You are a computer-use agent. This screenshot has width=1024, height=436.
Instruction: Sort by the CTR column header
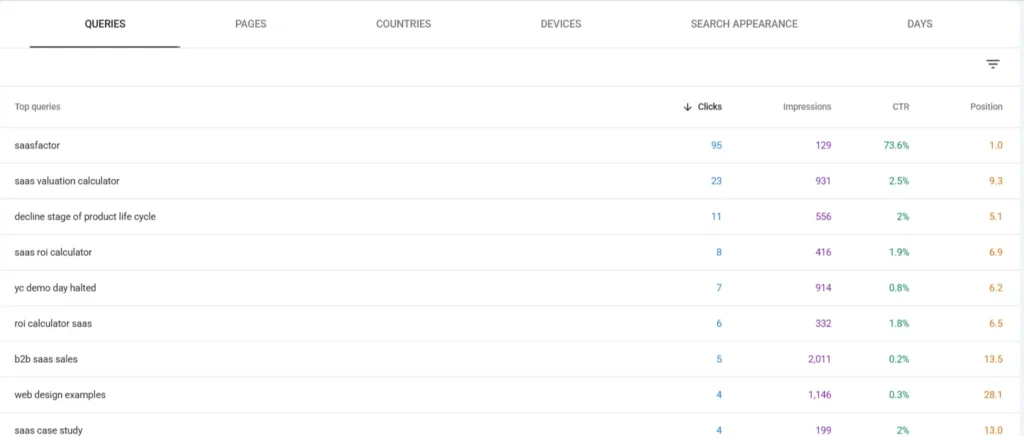[x=901, y=107]
